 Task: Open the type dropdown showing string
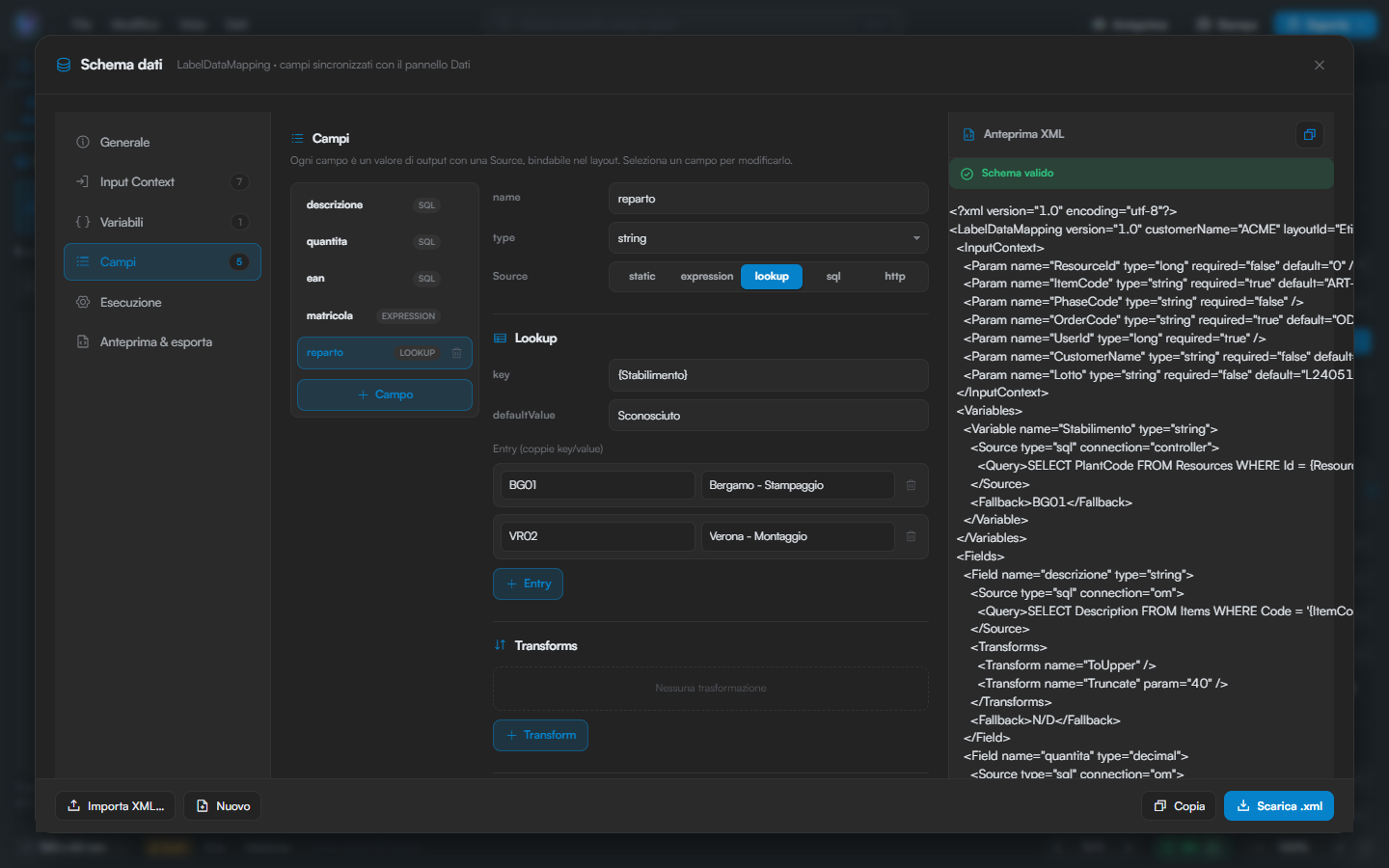[x=769, y=238]
